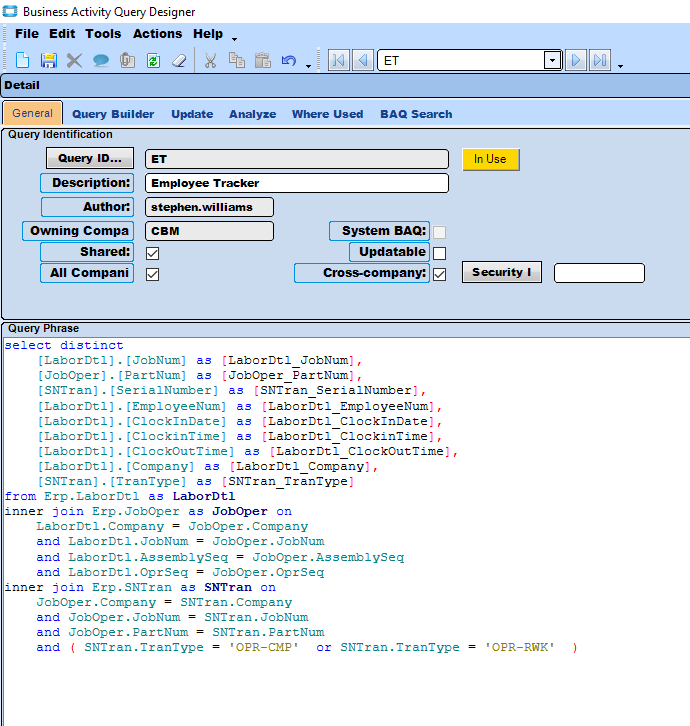Uncheck the All Companies checkbox
Viewport: 690px width, 726px height.
pyautogui.click(x=153, y=274)
